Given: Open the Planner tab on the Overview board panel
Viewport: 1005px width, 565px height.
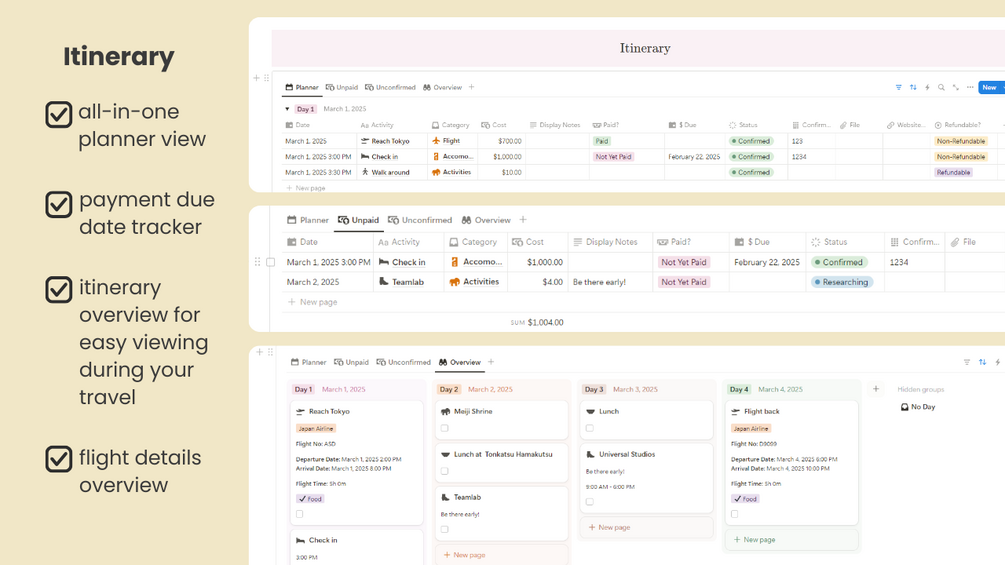Looking at the screenshot, I should 308,362.
